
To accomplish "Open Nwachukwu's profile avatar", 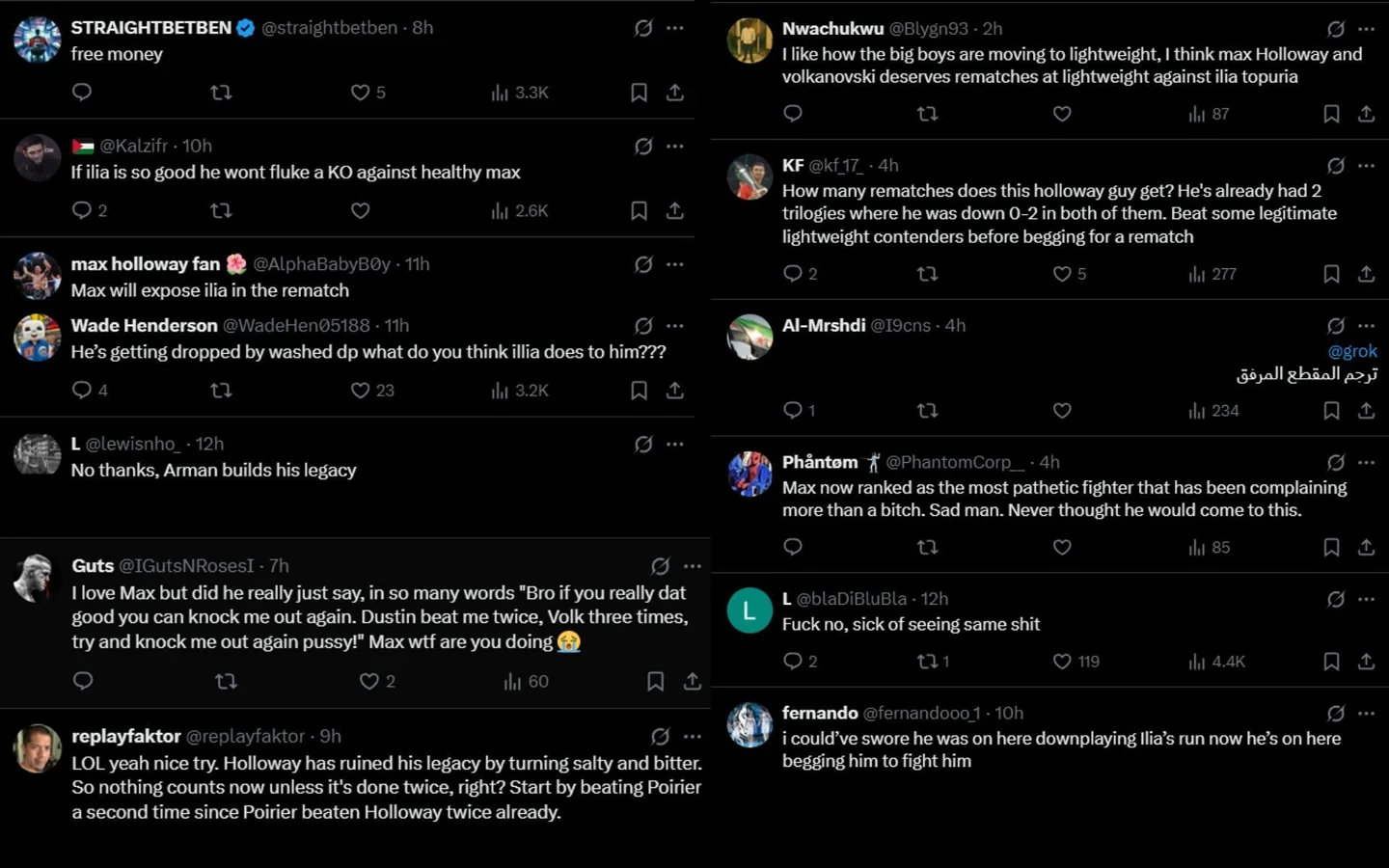I will 749,41.
